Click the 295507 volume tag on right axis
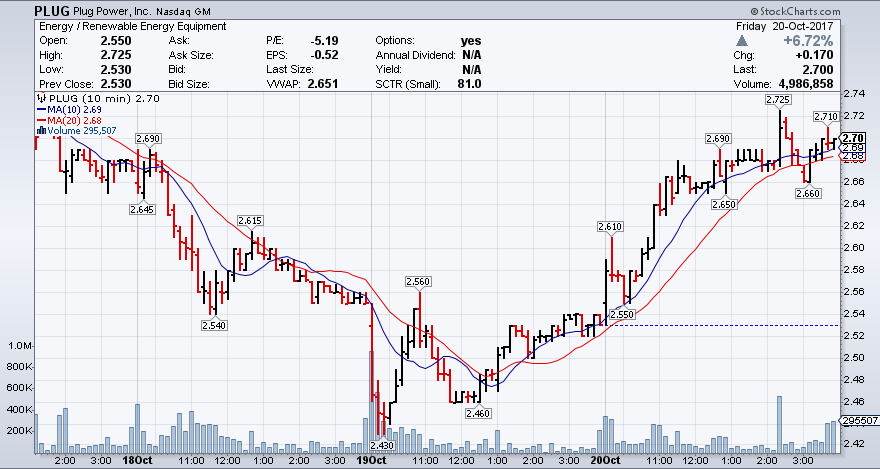This screenshot has height=469, width=880. tap(859, 421)
